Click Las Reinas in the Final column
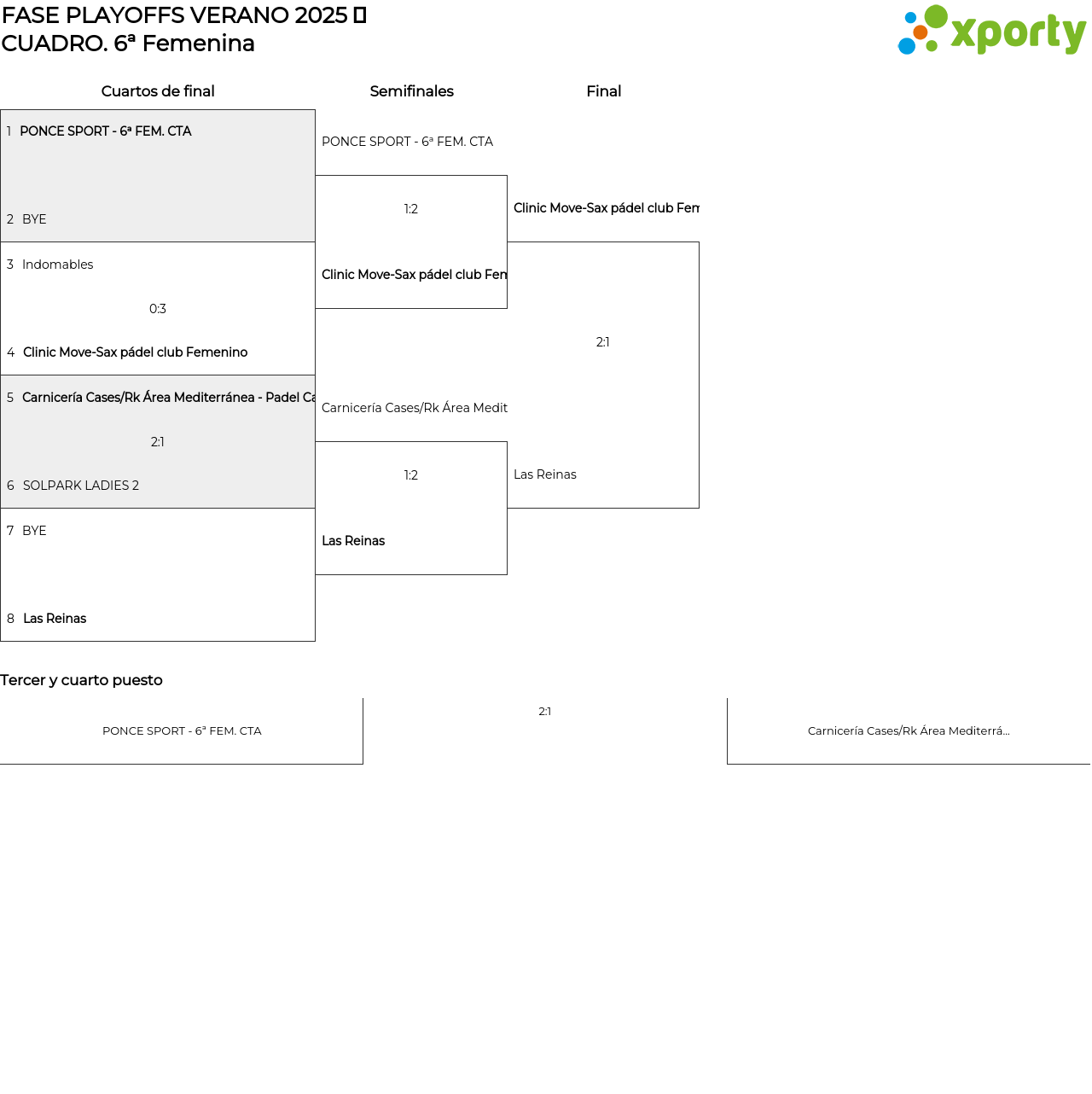1092x1094 pixels. click(545, 474)
